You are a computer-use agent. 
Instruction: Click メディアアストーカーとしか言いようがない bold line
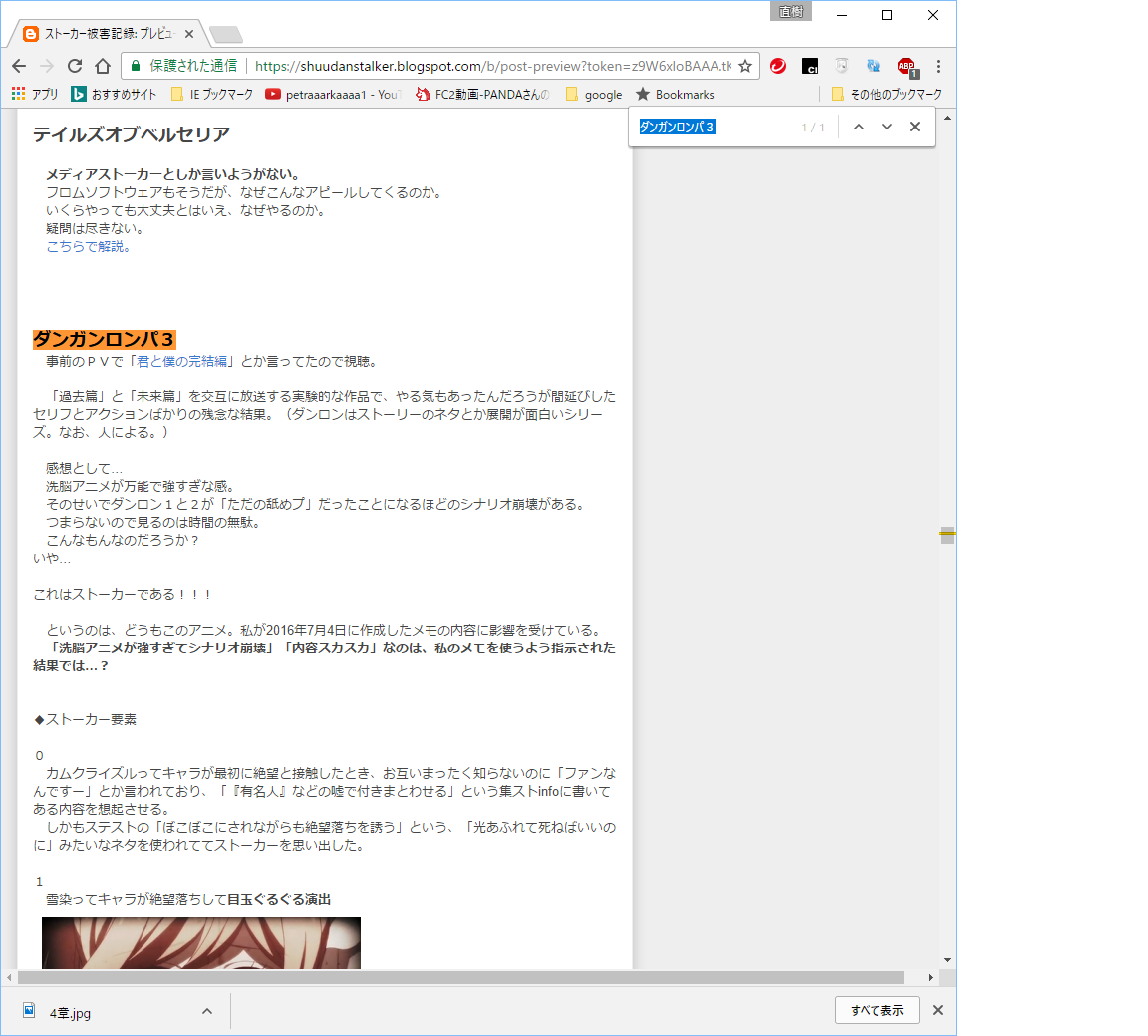click(x=173, y=175)
